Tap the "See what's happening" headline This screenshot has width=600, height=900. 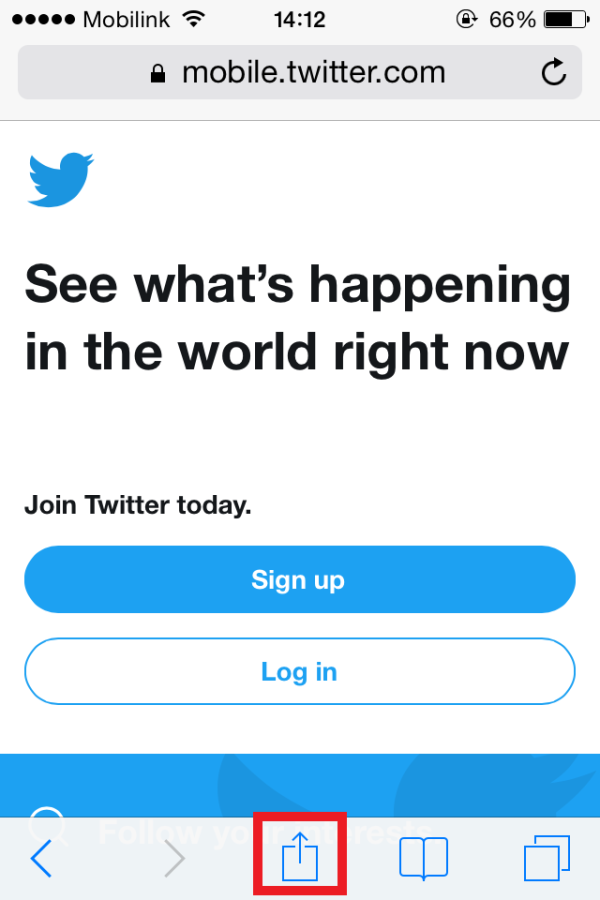coord(297,319)
